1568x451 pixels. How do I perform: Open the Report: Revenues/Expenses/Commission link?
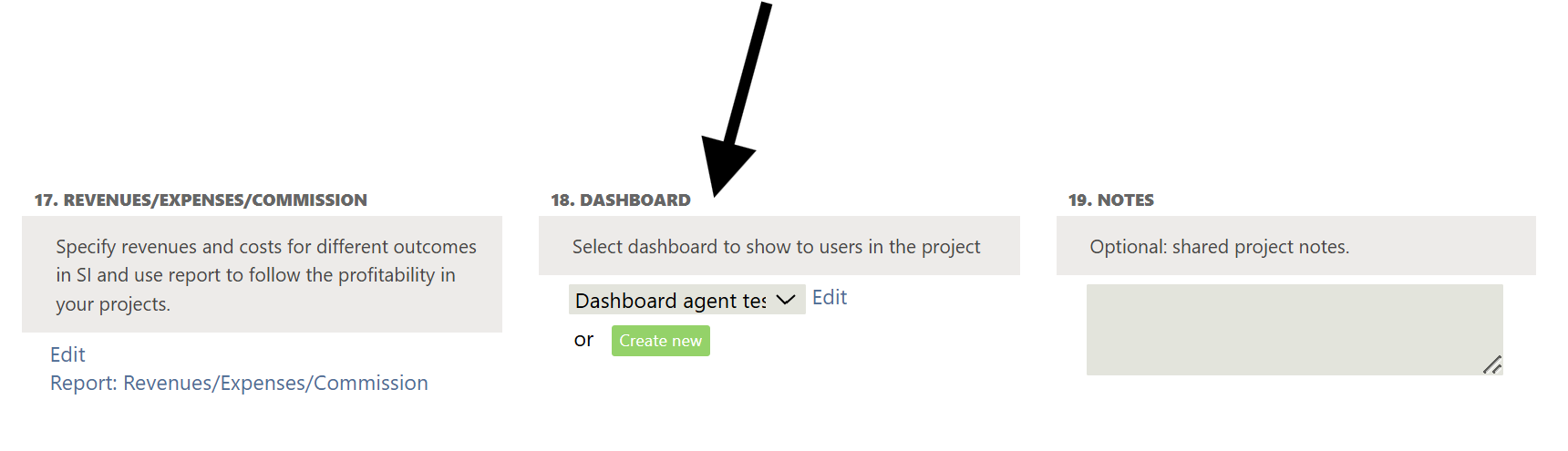[239, 383]
